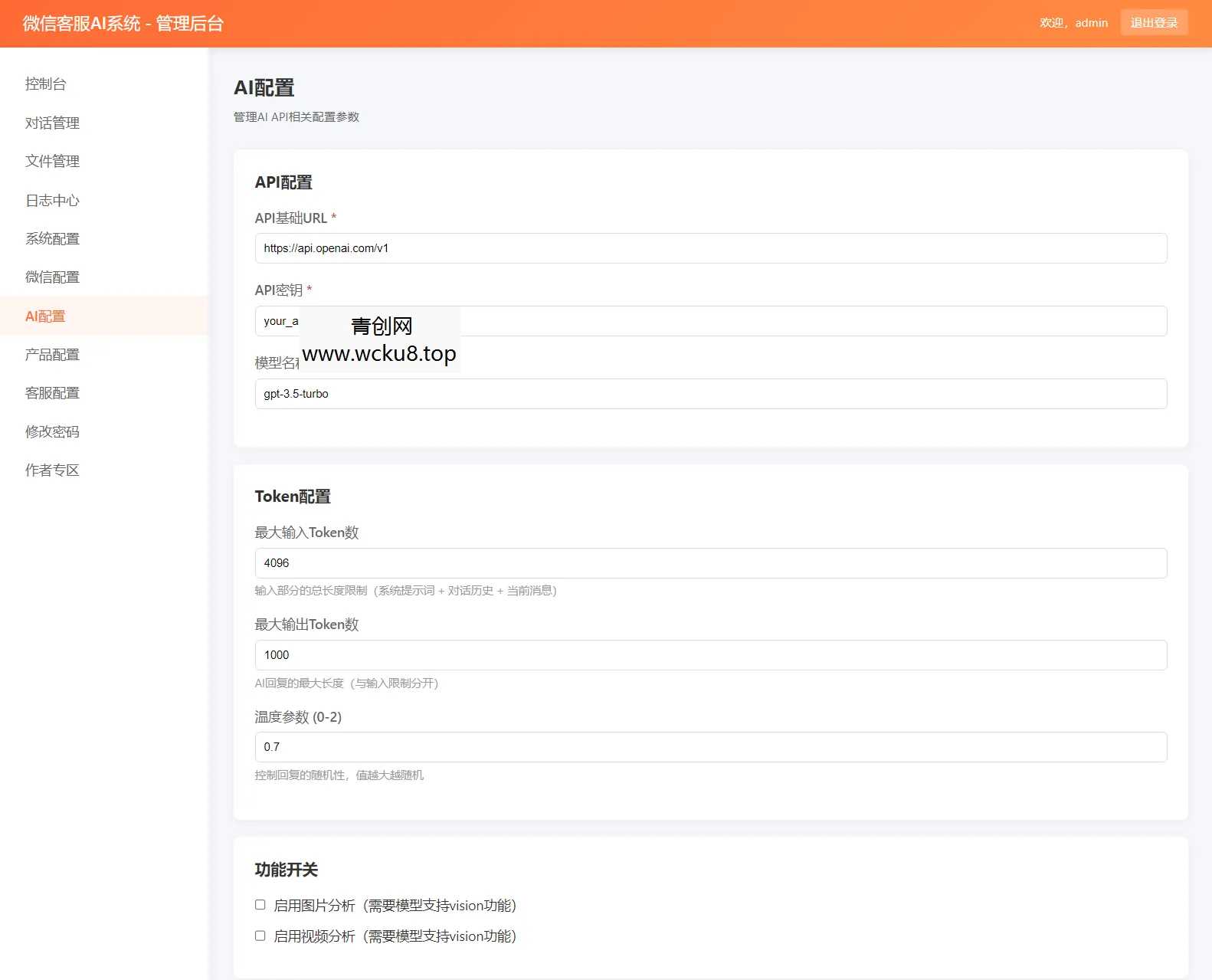The image size is (1212, 980).
Task: Click the hint 控制回复的随机性
Action: [x=339, y=775]
